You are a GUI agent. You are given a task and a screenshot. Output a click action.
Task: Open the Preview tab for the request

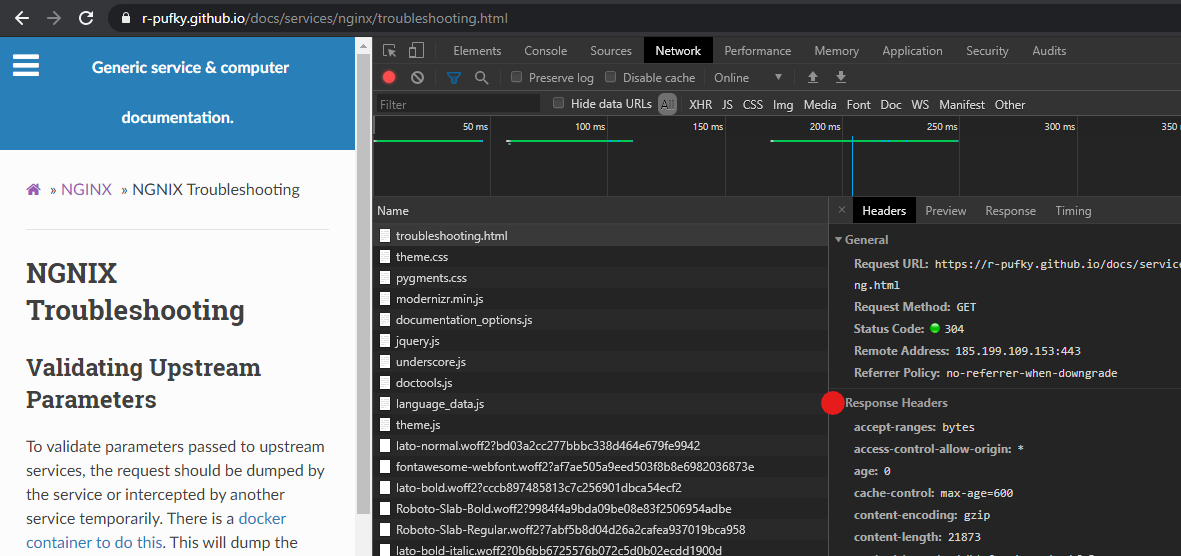[945, 211]
